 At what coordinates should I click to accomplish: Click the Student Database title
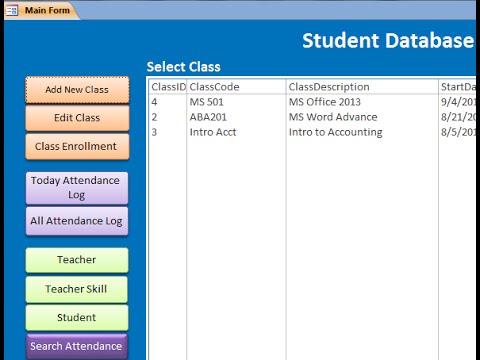point(388,41)
